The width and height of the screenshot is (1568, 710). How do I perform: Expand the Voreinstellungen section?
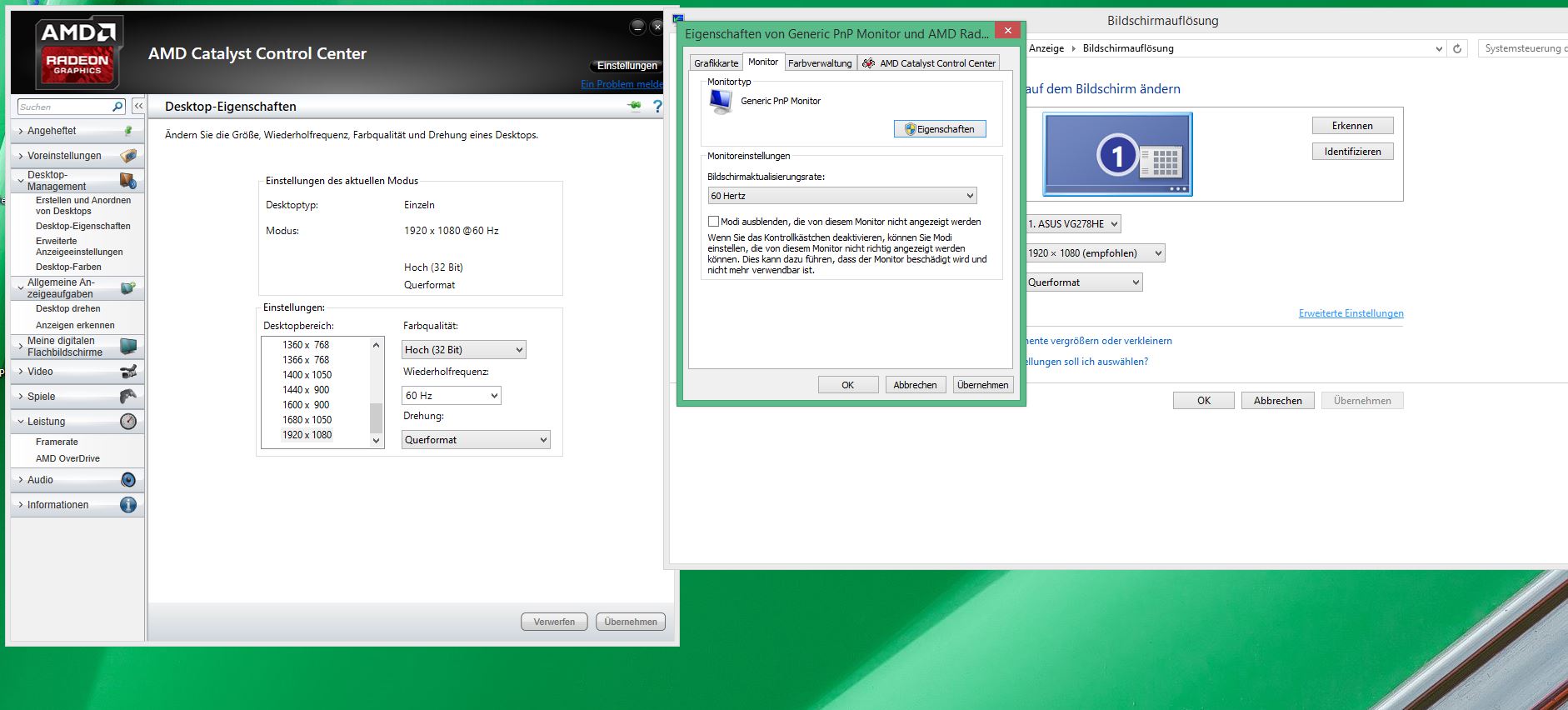(21, 156)
